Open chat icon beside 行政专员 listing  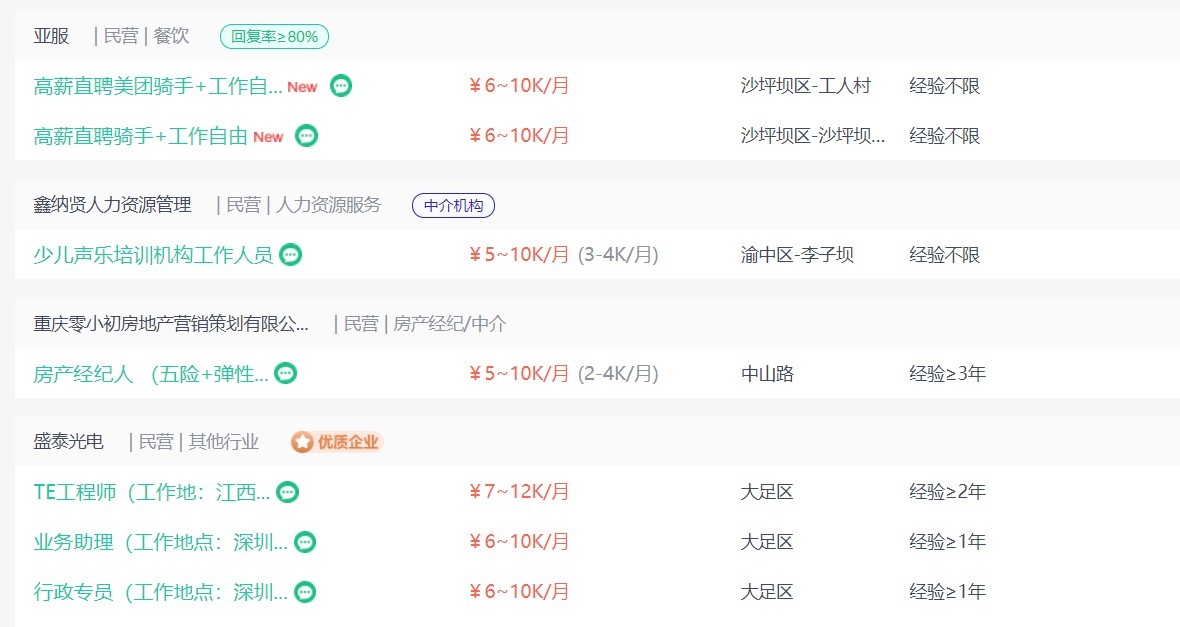(x=305, y=592)
